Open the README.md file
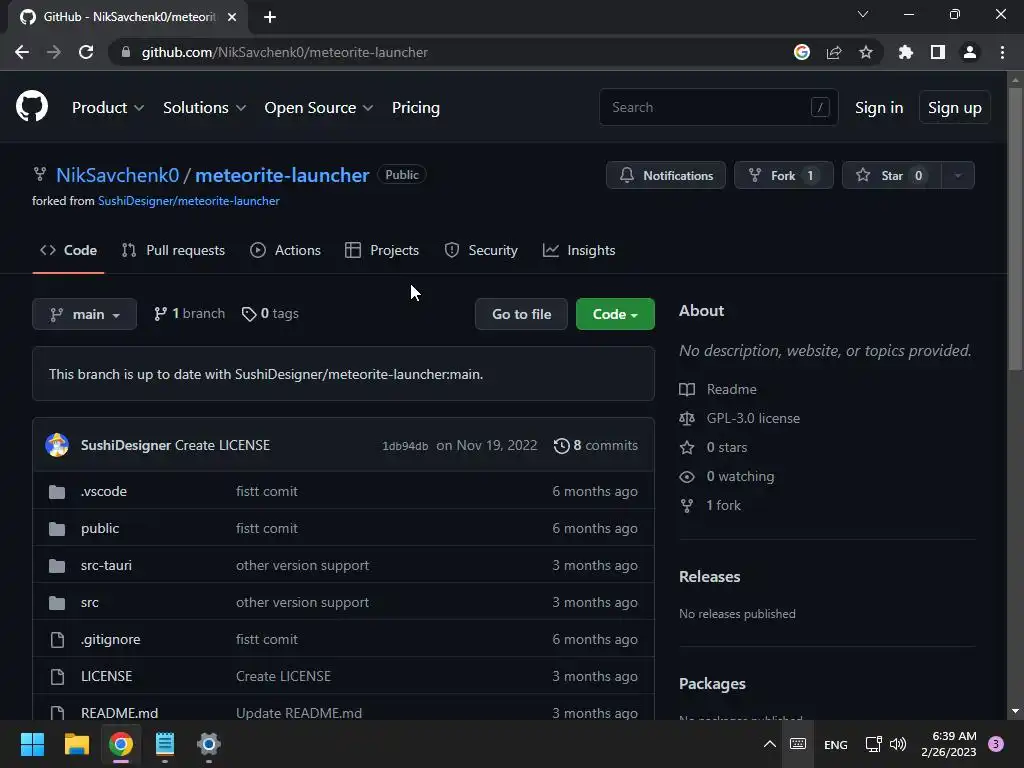The image size is (1024, 768). 120,713
